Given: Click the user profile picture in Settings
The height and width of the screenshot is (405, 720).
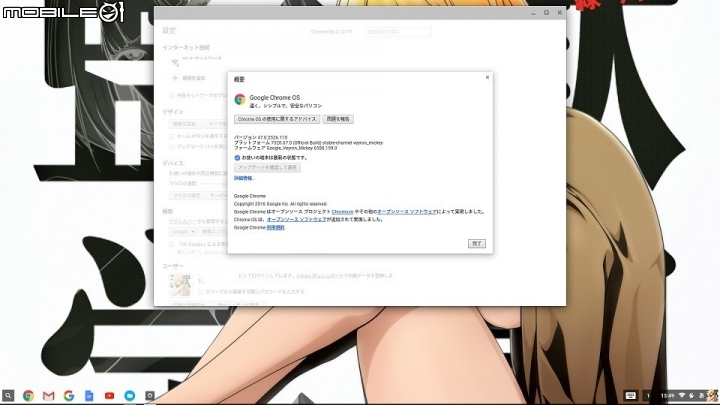Looking at the screenshot, I should pos(181,285).
